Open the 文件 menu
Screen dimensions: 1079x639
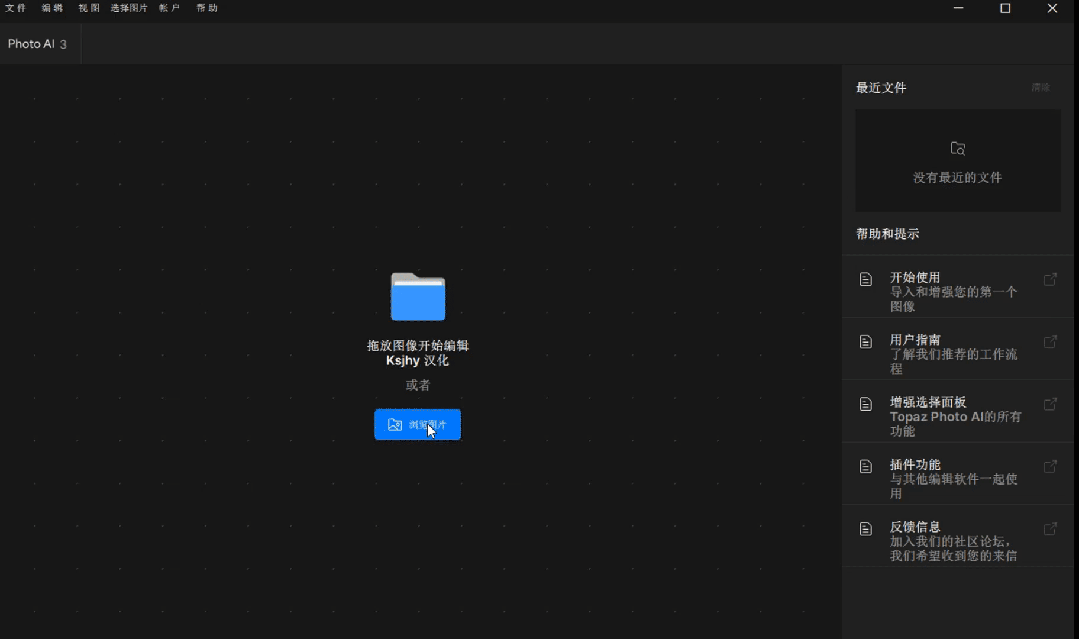pyautogui.click(x=15, y=8)
